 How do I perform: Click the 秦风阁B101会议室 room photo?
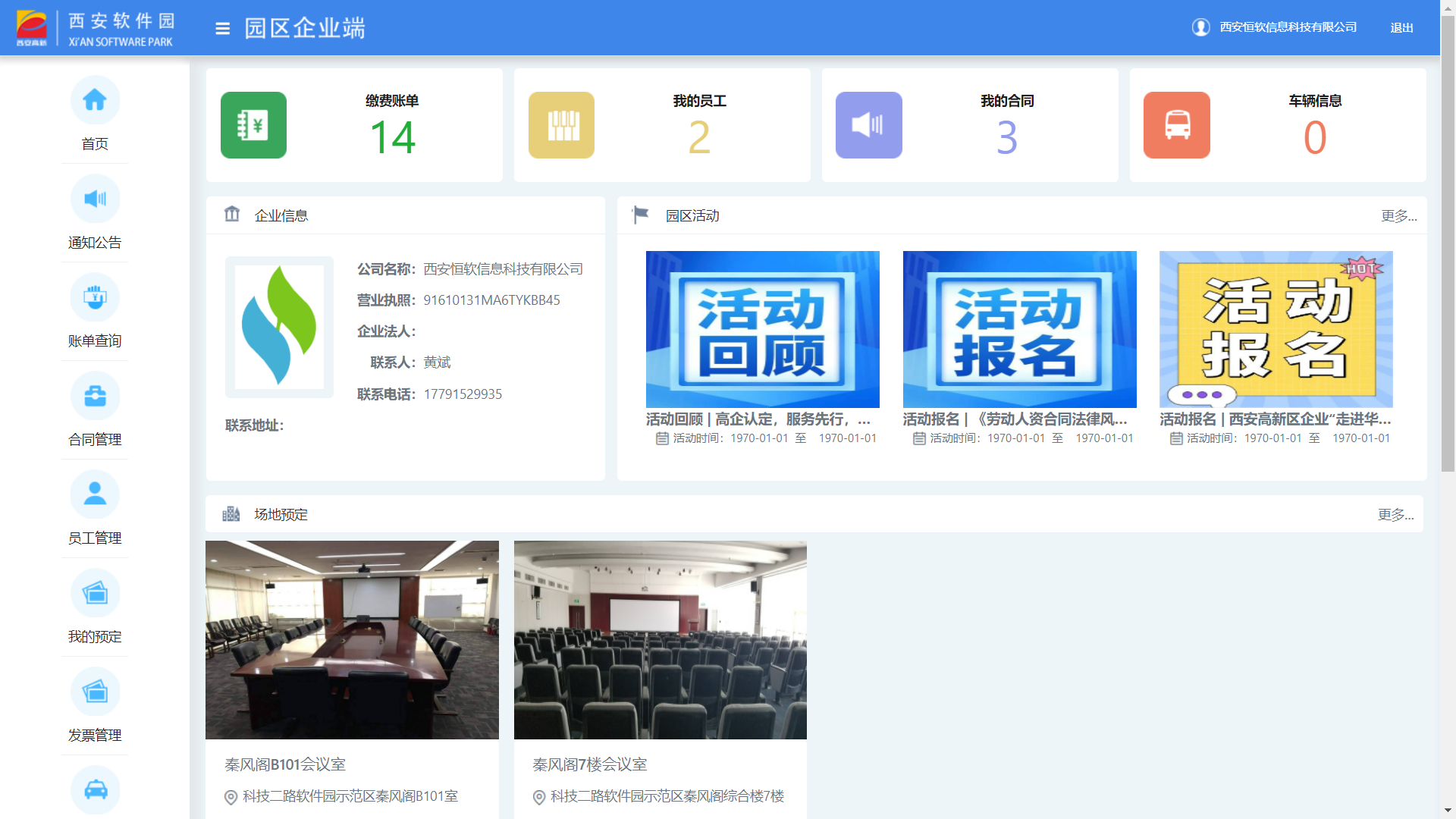click(352, 640)
